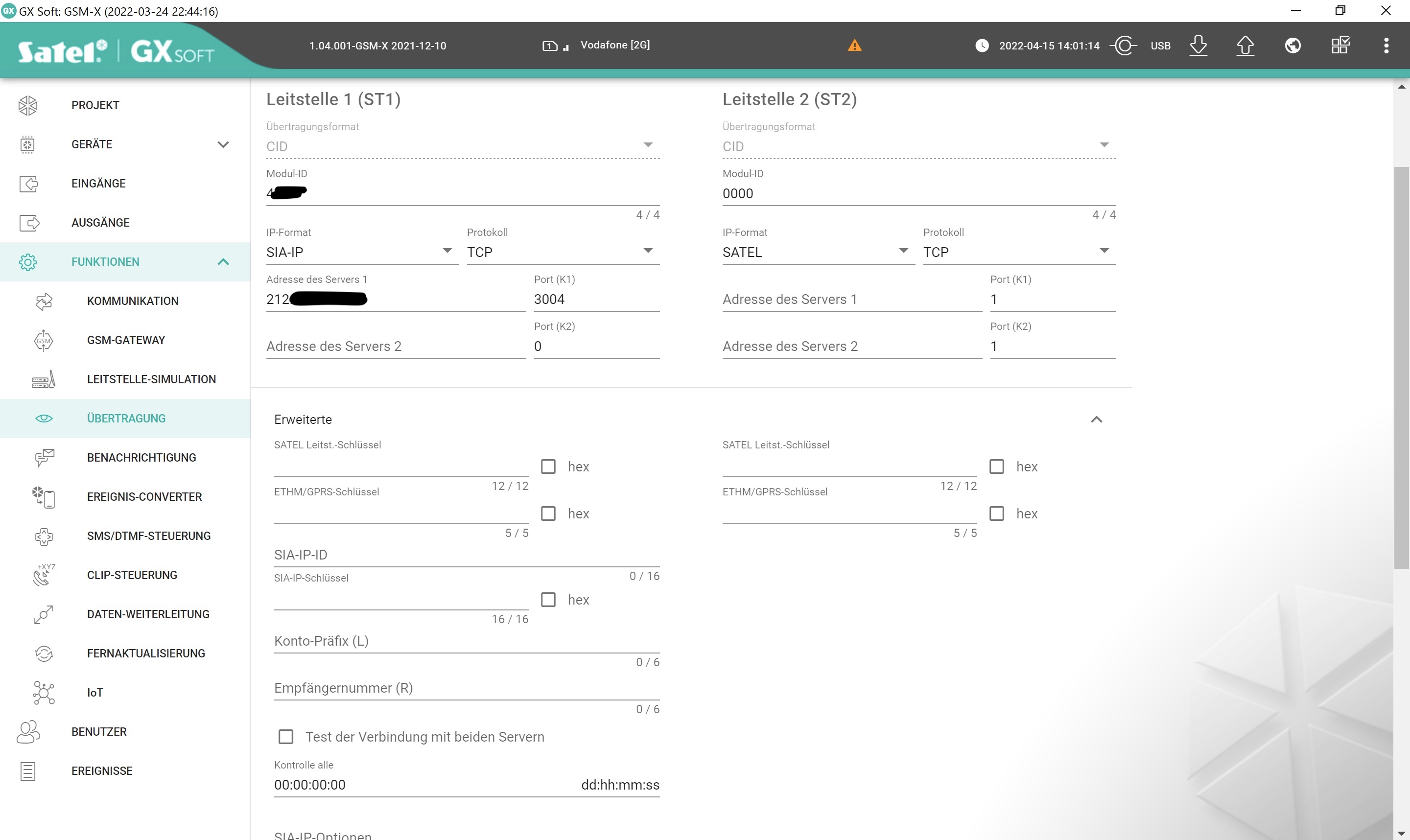Tick hex checkbox for SIA-IP-Schlüssel
This screenshot has width=1410, height=840.
(548, 600)
